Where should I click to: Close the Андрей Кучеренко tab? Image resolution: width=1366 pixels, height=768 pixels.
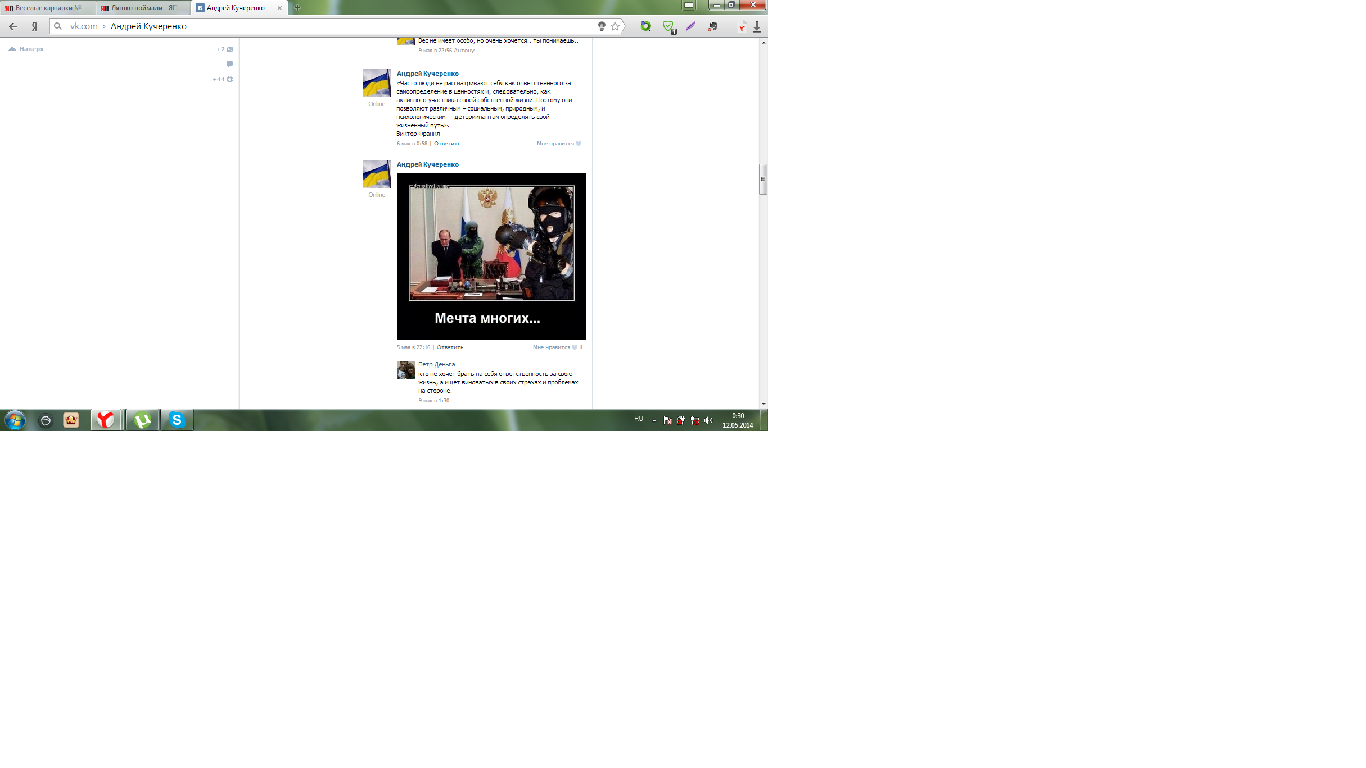(280, 7)
